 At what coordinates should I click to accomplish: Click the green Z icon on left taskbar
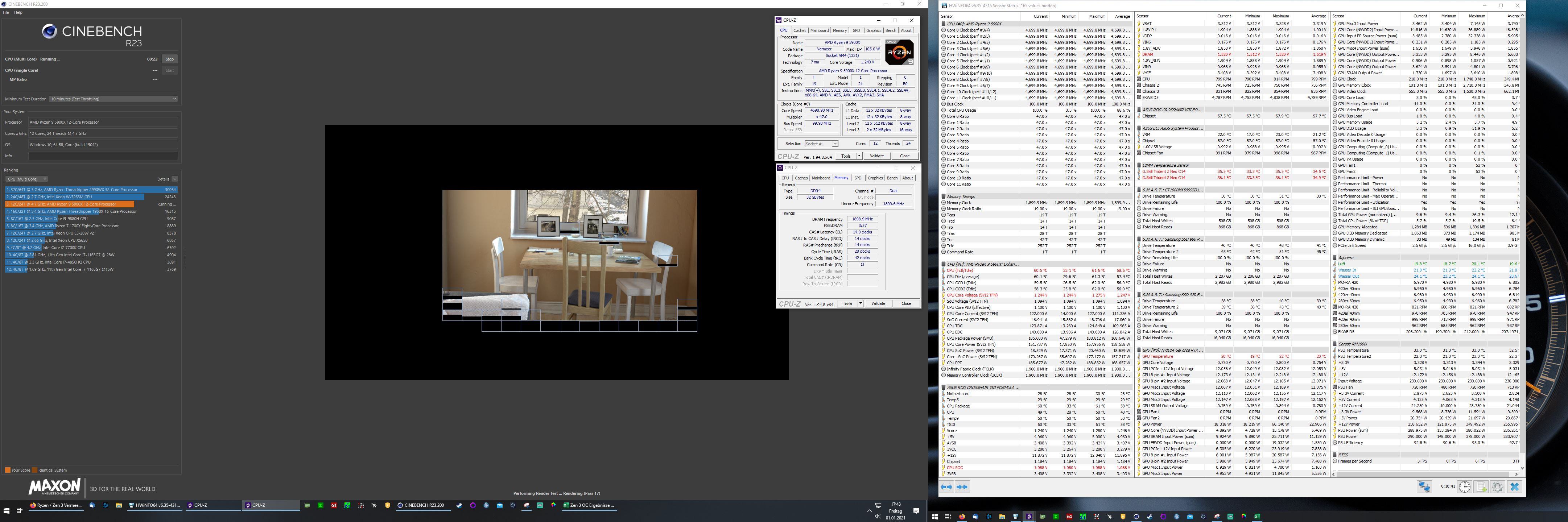pos(321,505)
